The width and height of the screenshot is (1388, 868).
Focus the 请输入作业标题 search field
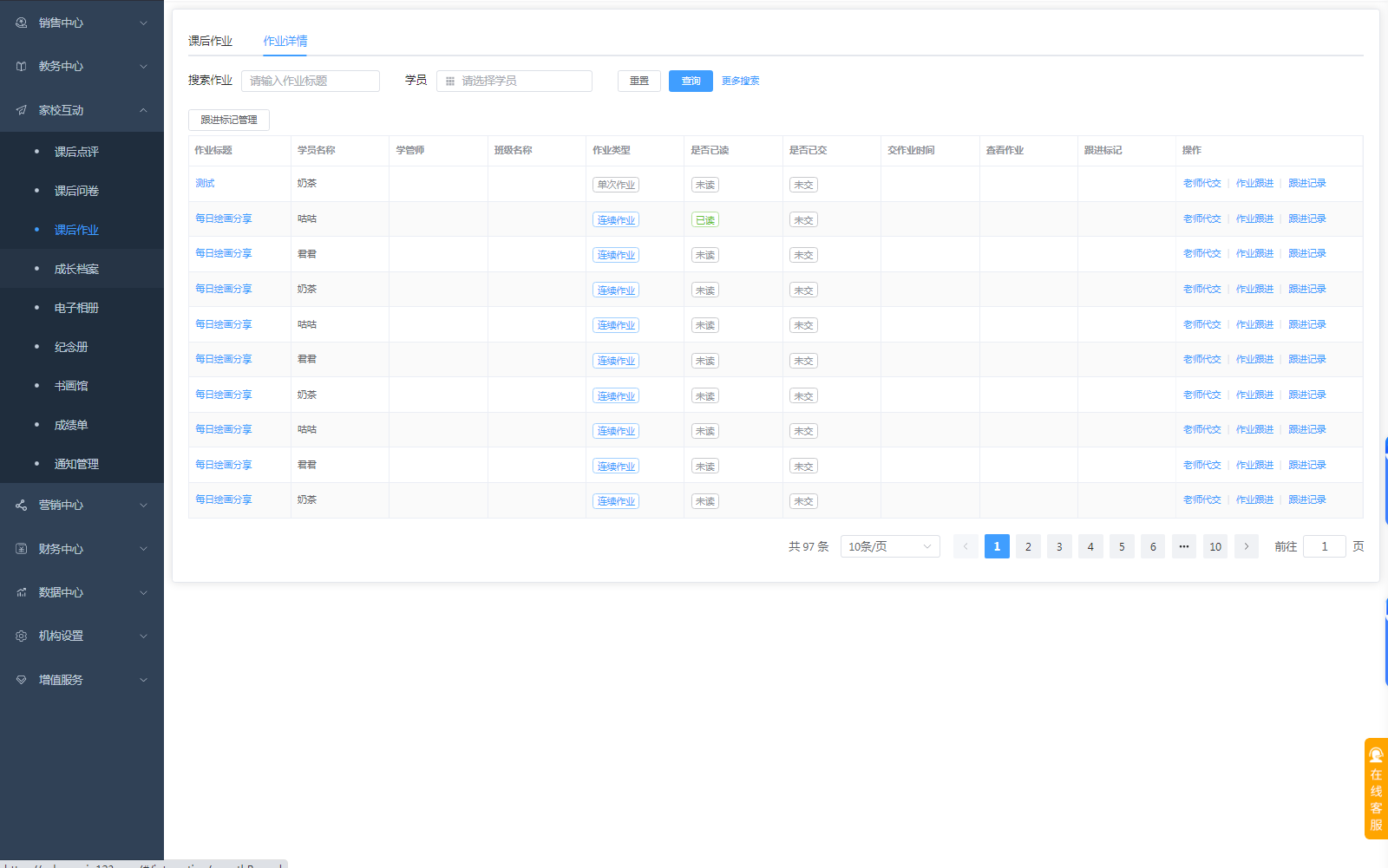pyautogui.click(x=311, y=81)
